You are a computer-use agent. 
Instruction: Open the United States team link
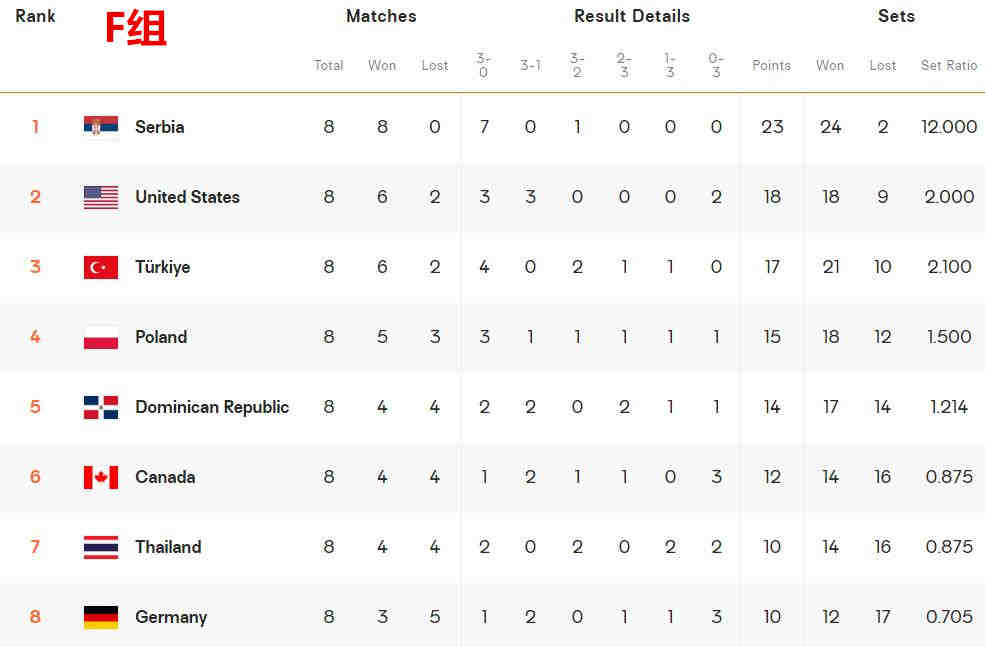coord(187,197)
